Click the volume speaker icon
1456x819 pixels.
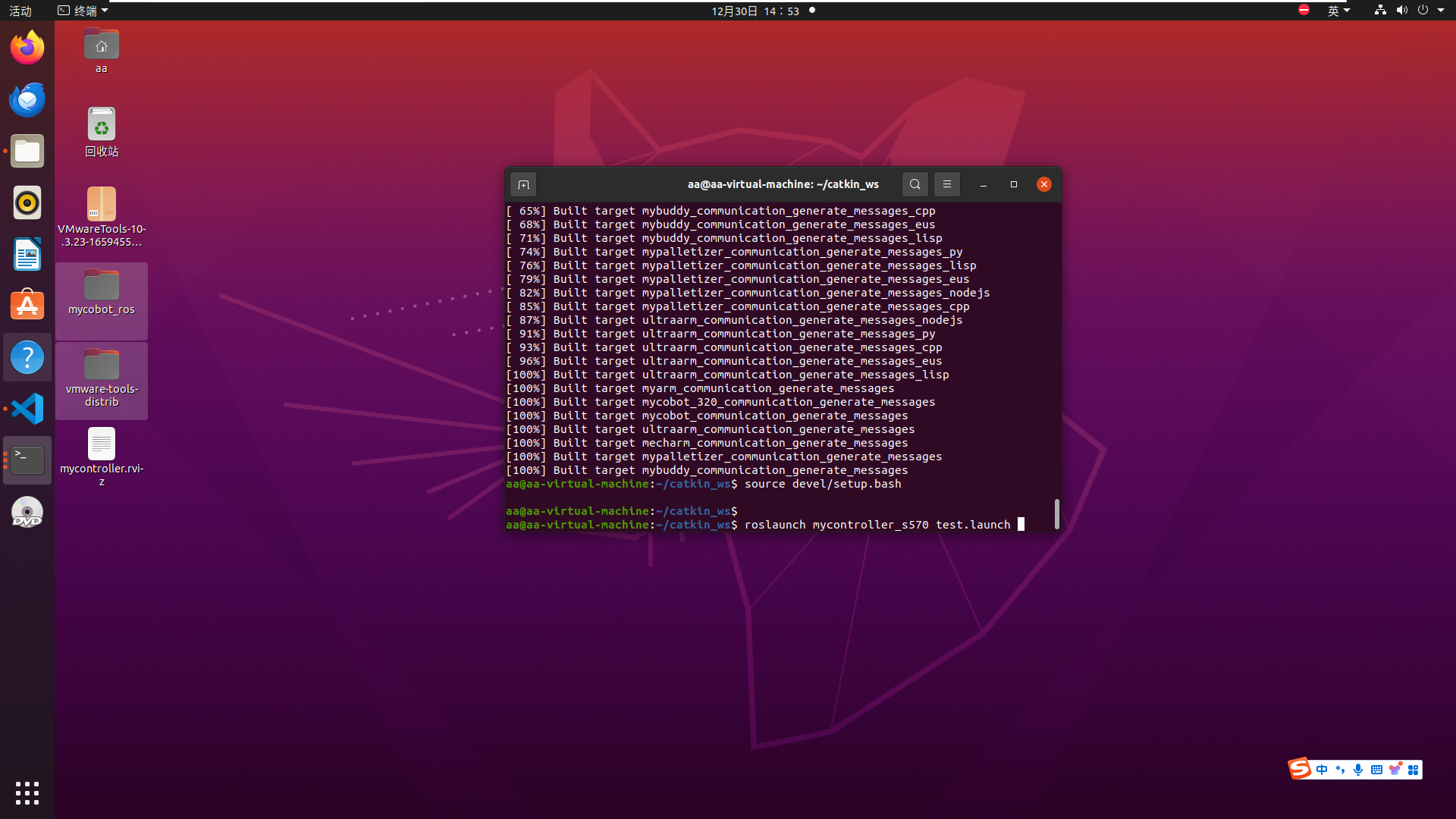1401,10
